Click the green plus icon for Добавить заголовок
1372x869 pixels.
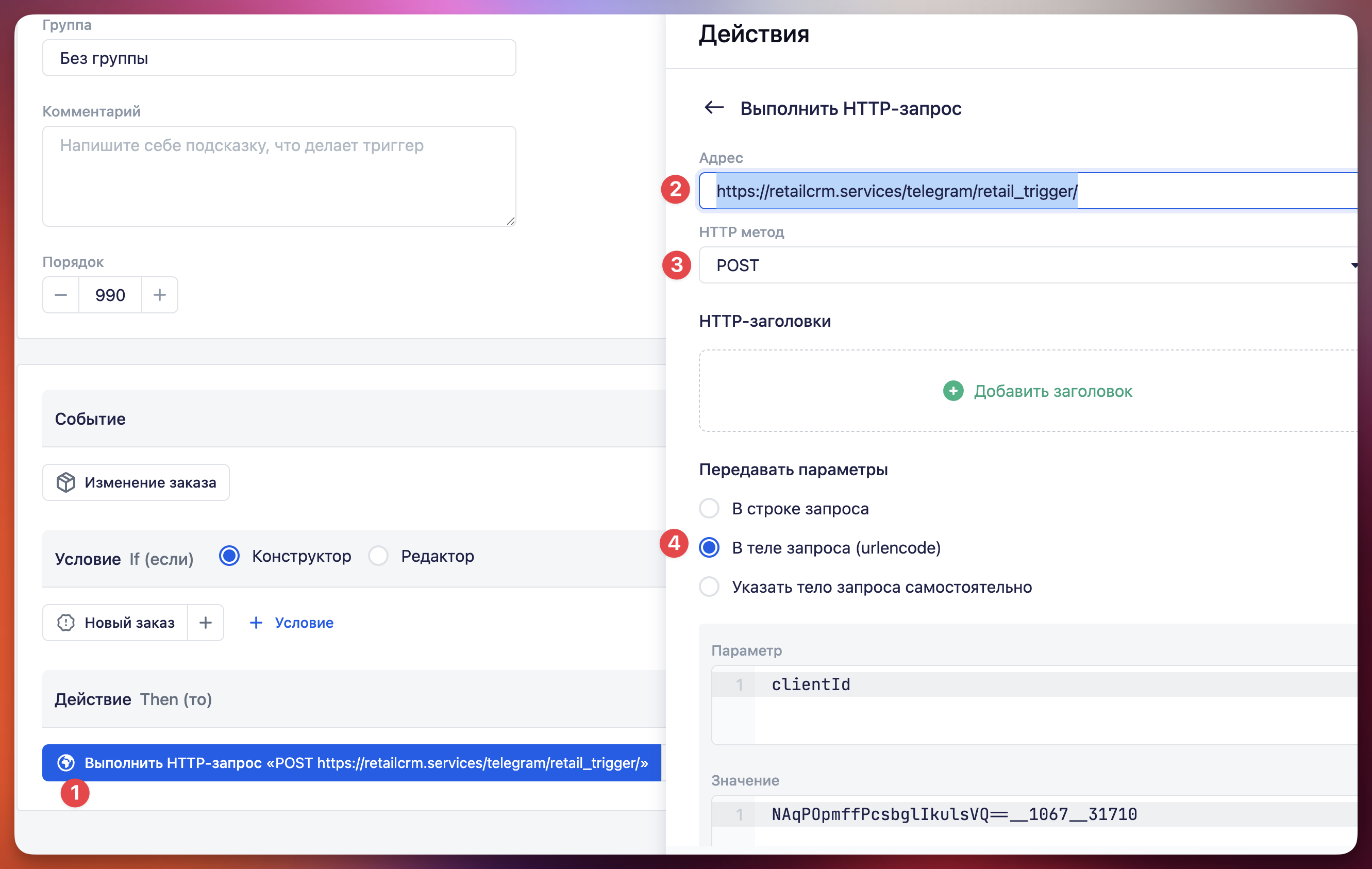pyautogui.click(x=952, y=391)
